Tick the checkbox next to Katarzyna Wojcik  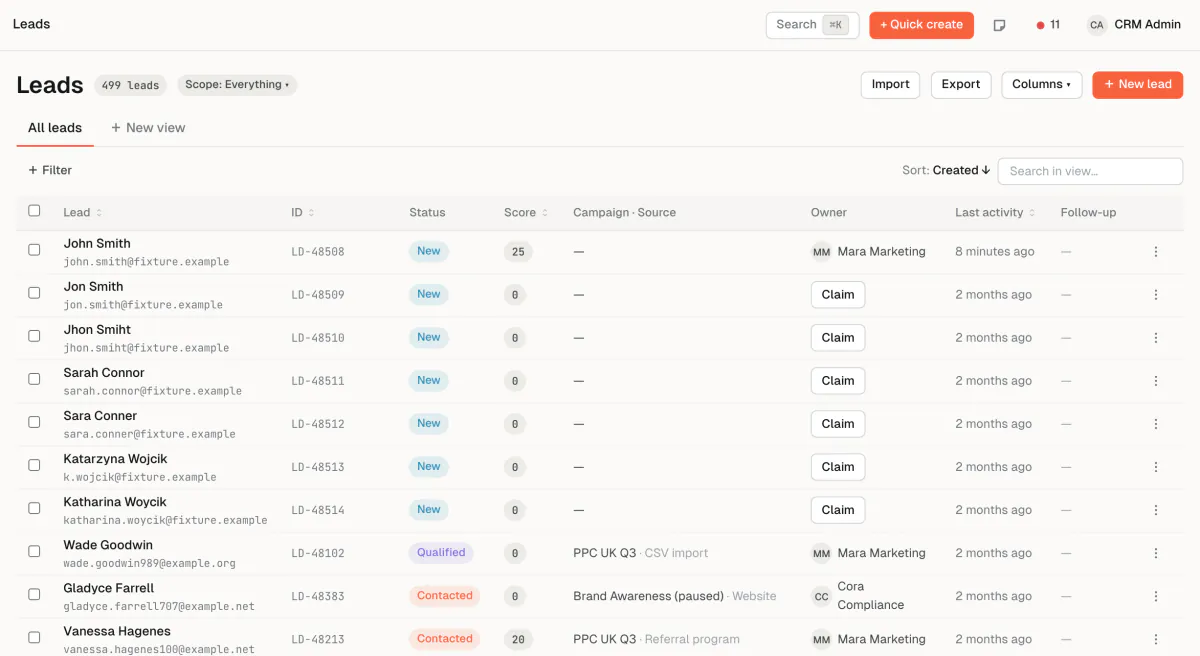34,465
